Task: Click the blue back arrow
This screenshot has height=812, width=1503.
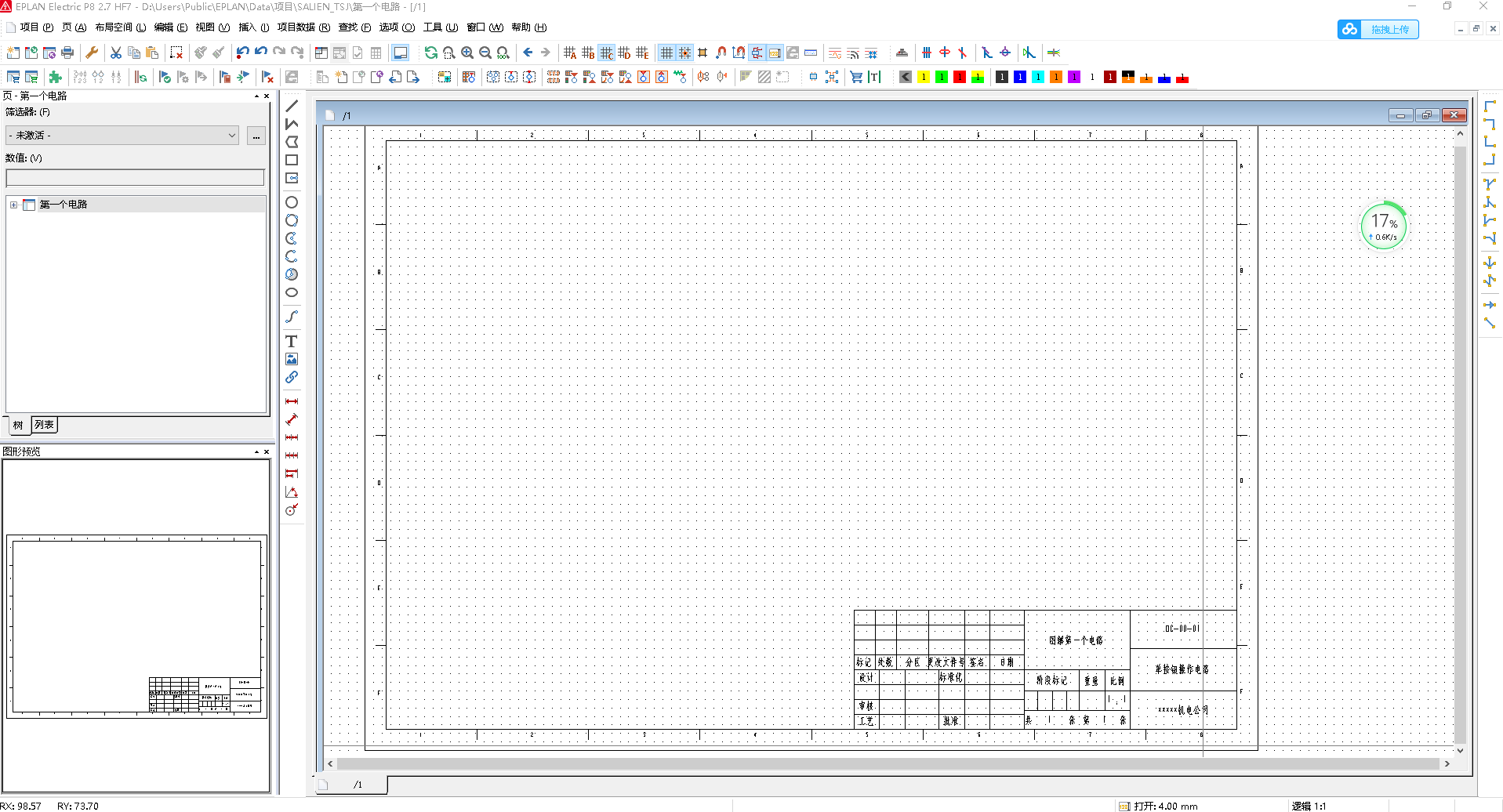Action: (528, 53)
